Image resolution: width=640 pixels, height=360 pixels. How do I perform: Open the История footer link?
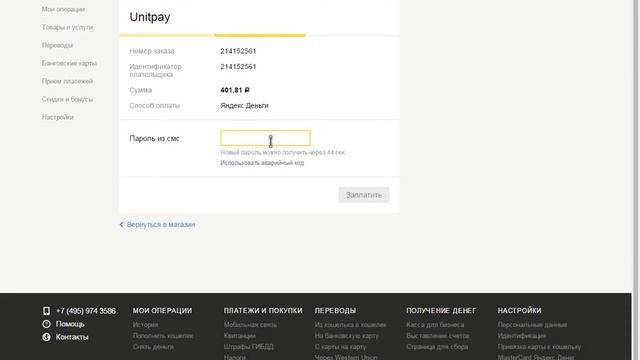click(145, 325)
